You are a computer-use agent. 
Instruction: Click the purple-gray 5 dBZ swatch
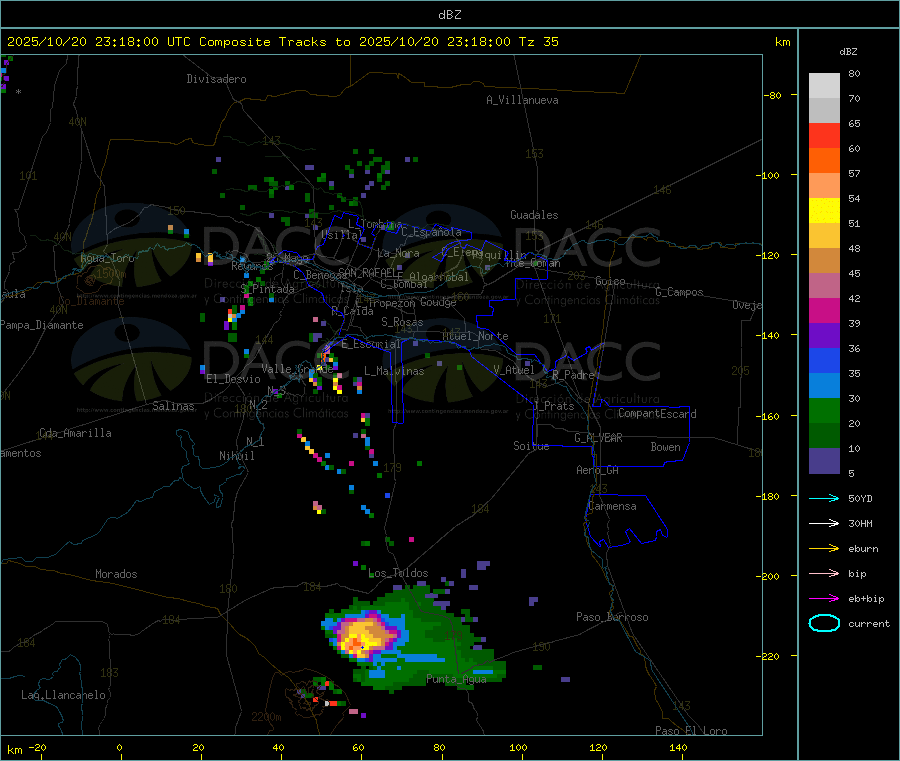point(824,461)
